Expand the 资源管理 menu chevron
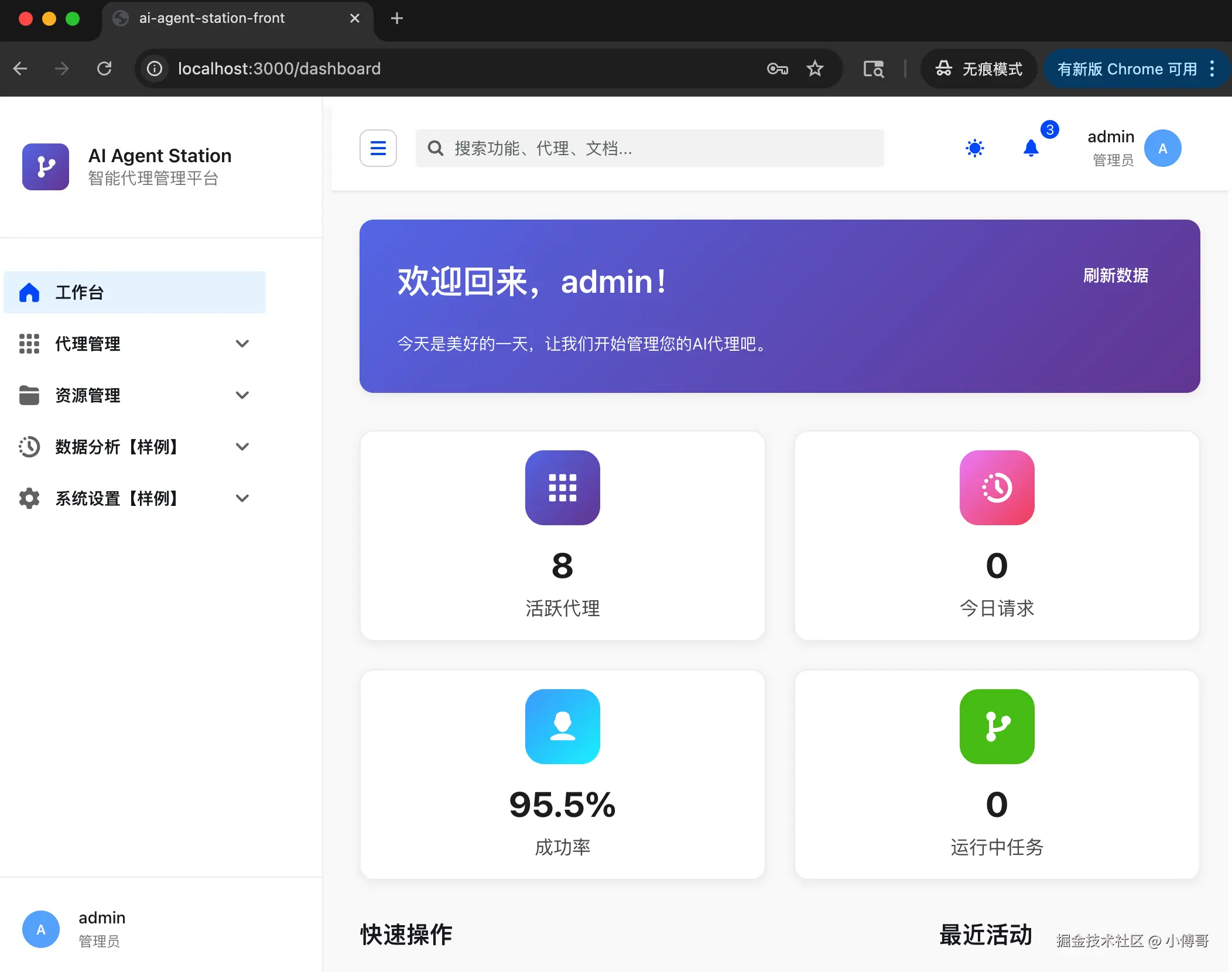The width and height of the screenshot is (1232, 972). (x=242, y=395)
